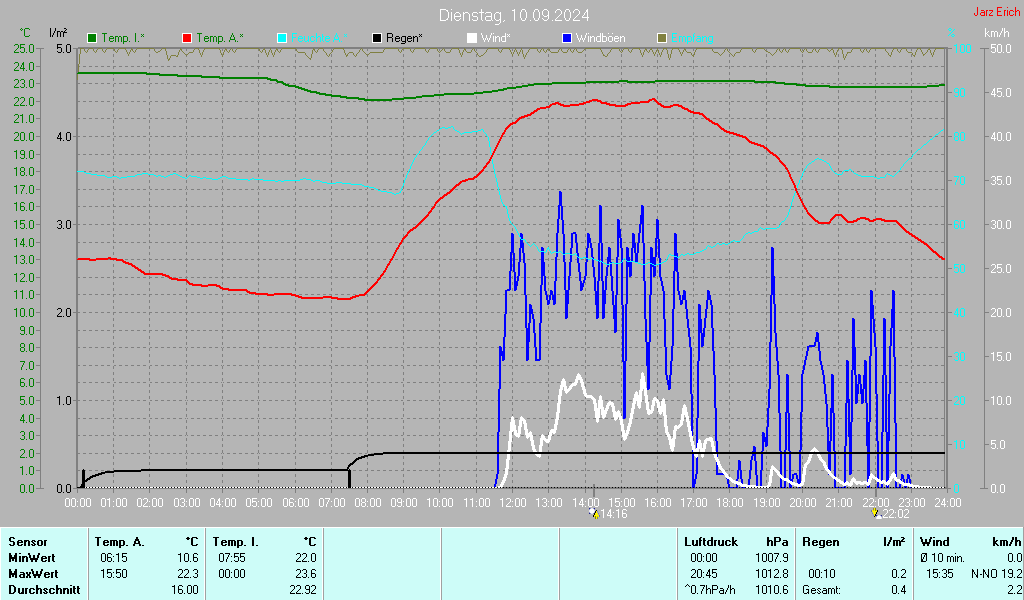The width and height of the screenshot is (1024, 600).
Task: Toggle the Windböen series label
Action: click(x=602, y=38)
